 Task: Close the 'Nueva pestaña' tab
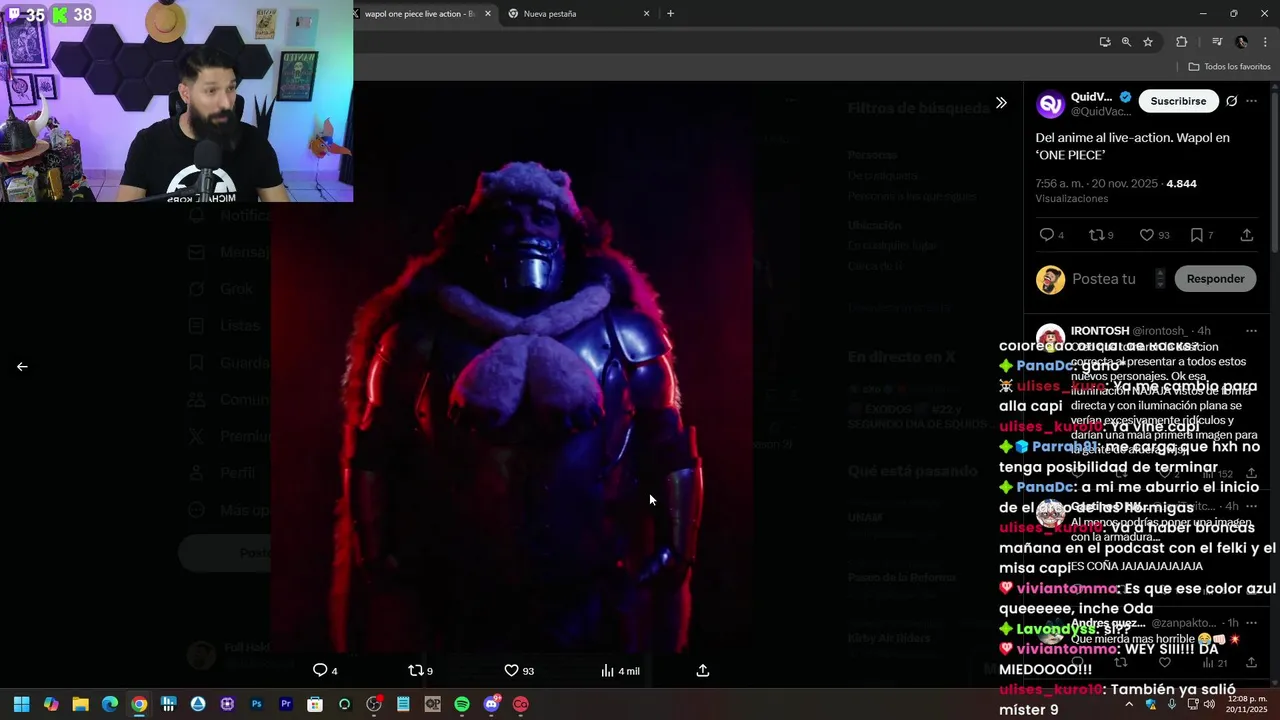646,14
